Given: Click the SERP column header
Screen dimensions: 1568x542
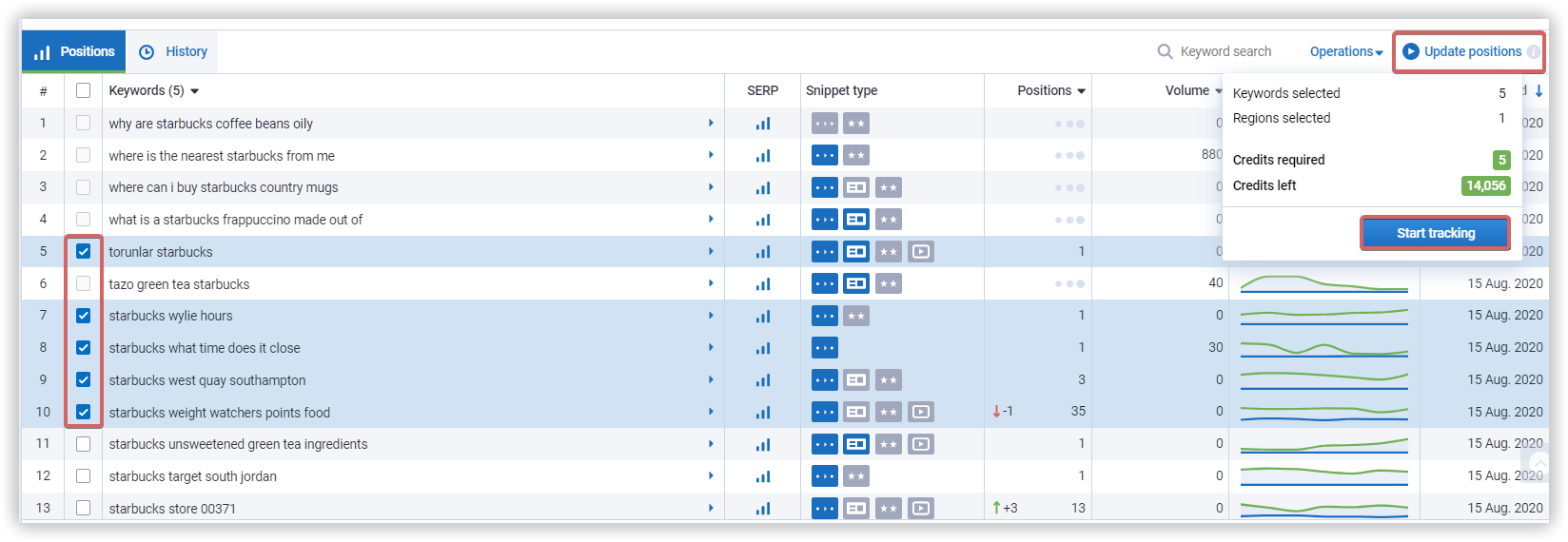Looking at the screenshot, I should pos(763,90).
